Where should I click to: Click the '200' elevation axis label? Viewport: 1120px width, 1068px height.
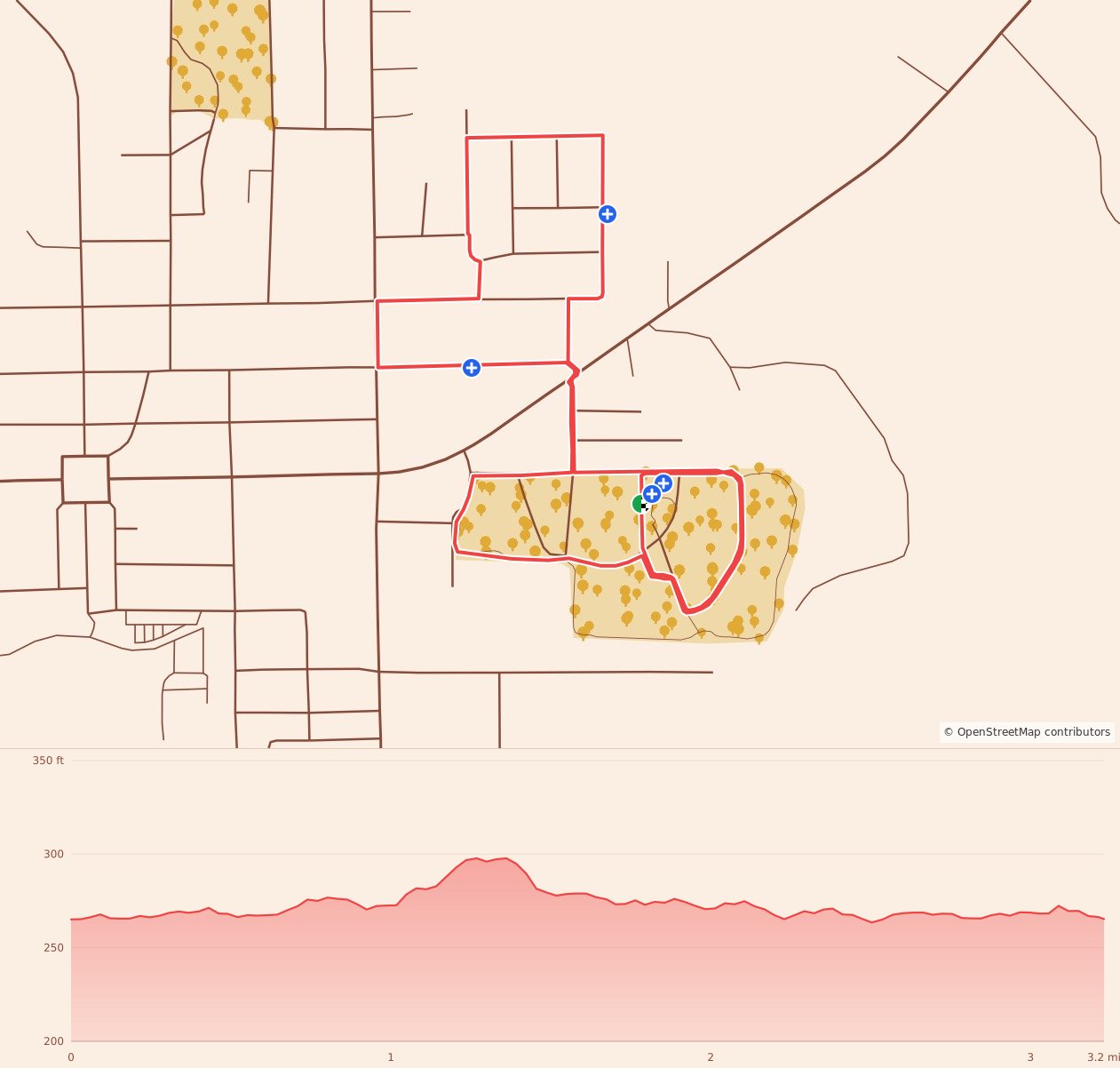(53, 1040)
